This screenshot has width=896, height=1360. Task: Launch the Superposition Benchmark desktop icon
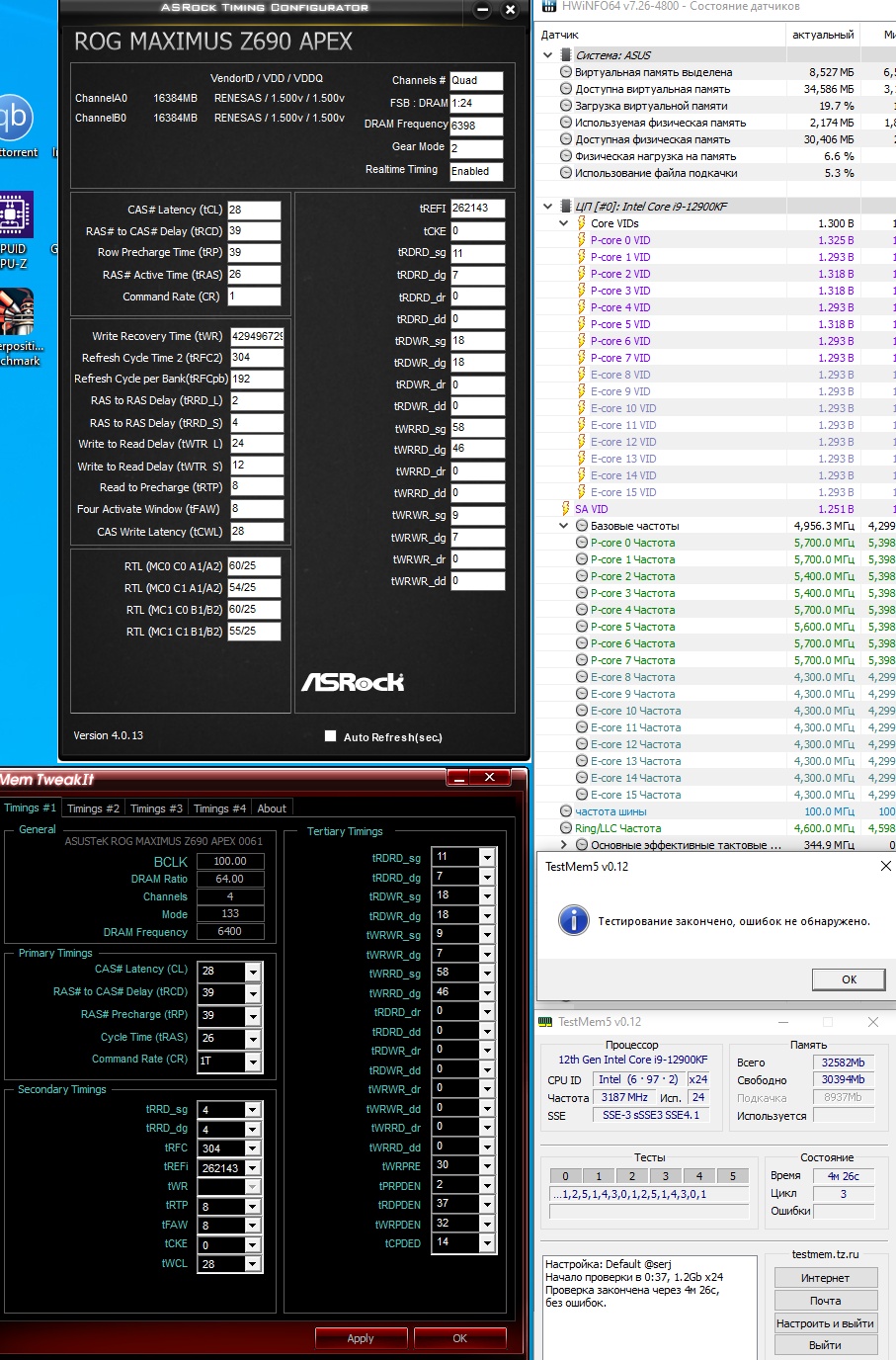tap(16, 312)
